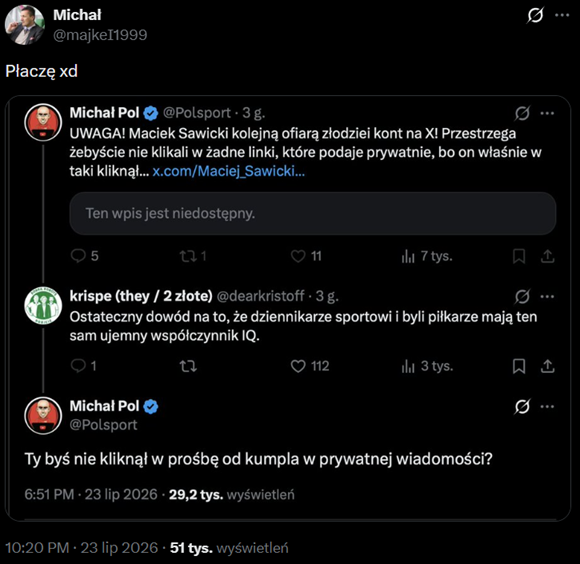Click Grok icon on last Michał Pol reply
The width and height of the screenshot is (580, 564).
click(522, 406)
